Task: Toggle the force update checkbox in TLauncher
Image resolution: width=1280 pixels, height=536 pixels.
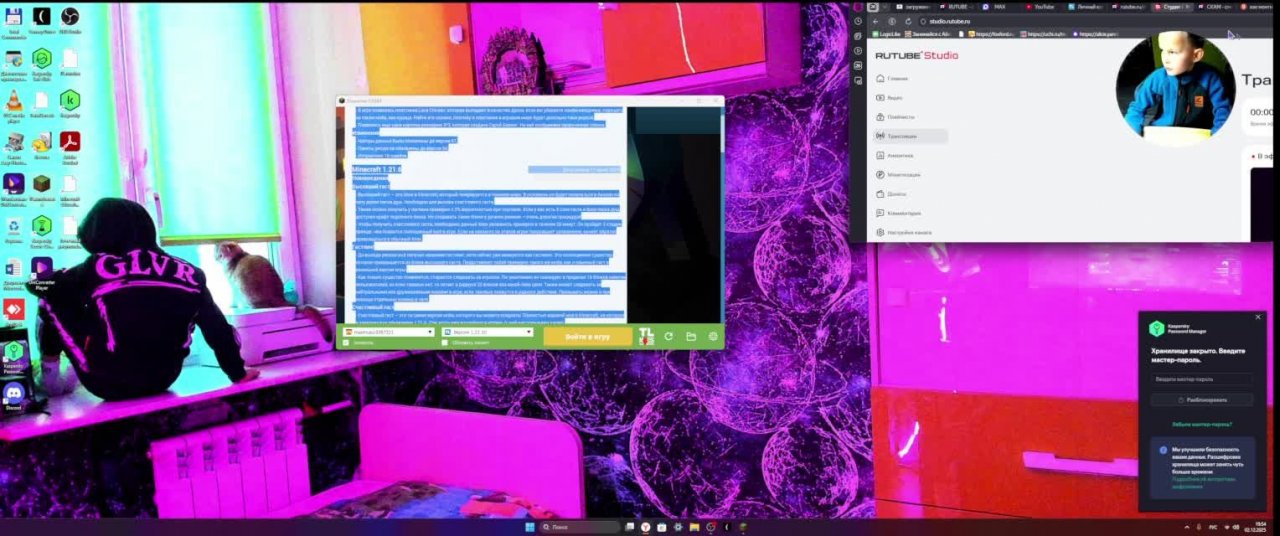Action: (445, 343)
